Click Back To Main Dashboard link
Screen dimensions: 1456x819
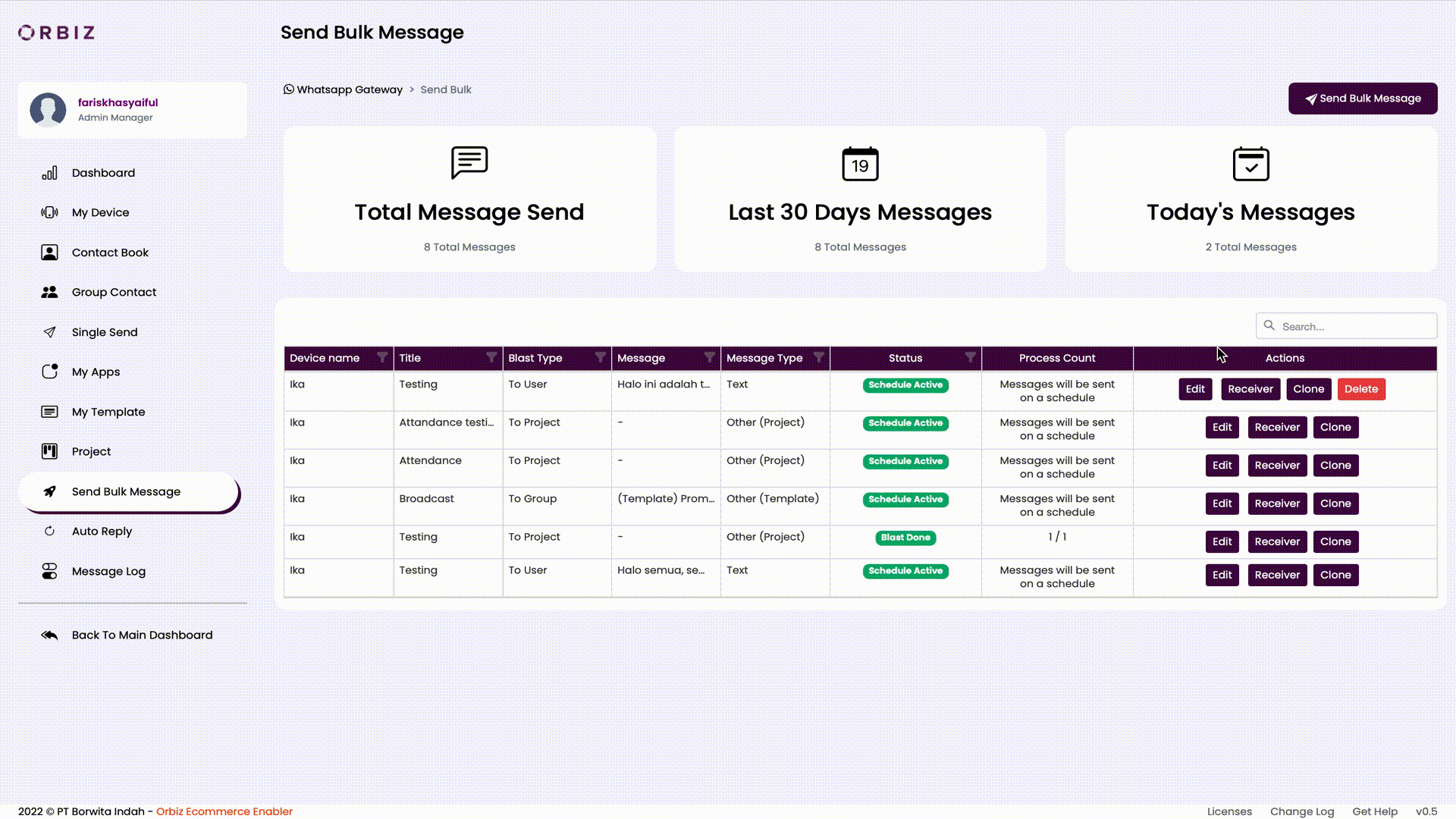143,634
